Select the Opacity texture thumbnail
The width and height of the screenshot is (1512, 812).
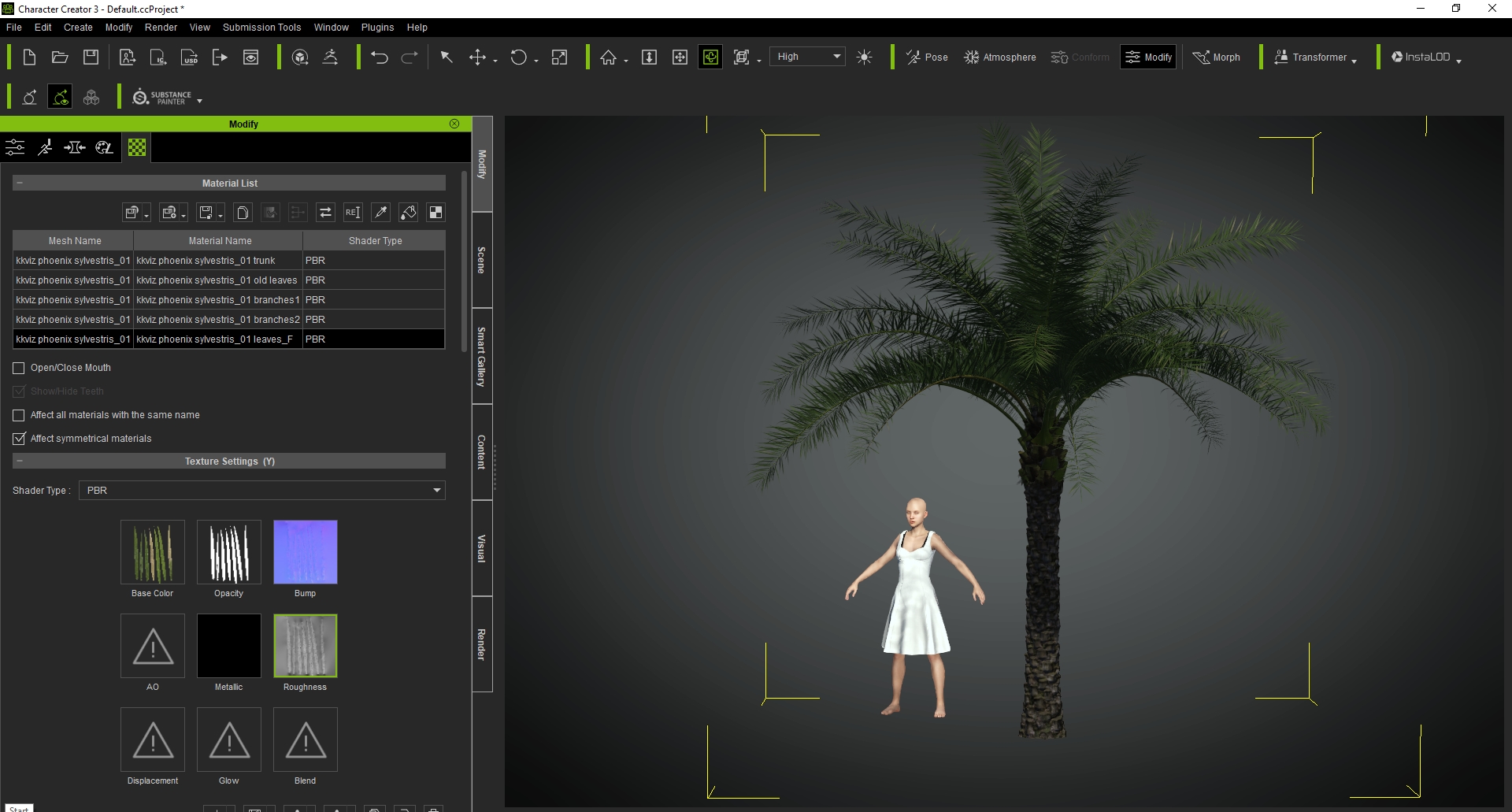pyautogui.click(x=229, y=552)
